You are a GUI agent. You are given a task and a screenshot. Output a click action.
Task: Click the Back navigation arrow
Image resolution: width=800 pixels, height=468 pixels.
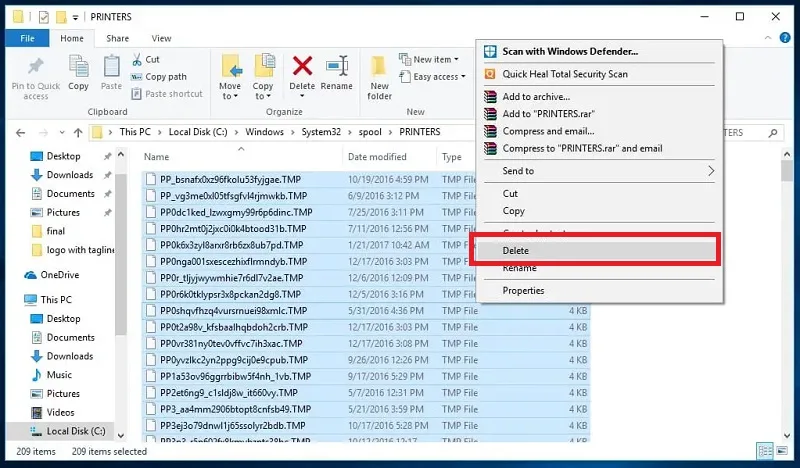[20, 133]
